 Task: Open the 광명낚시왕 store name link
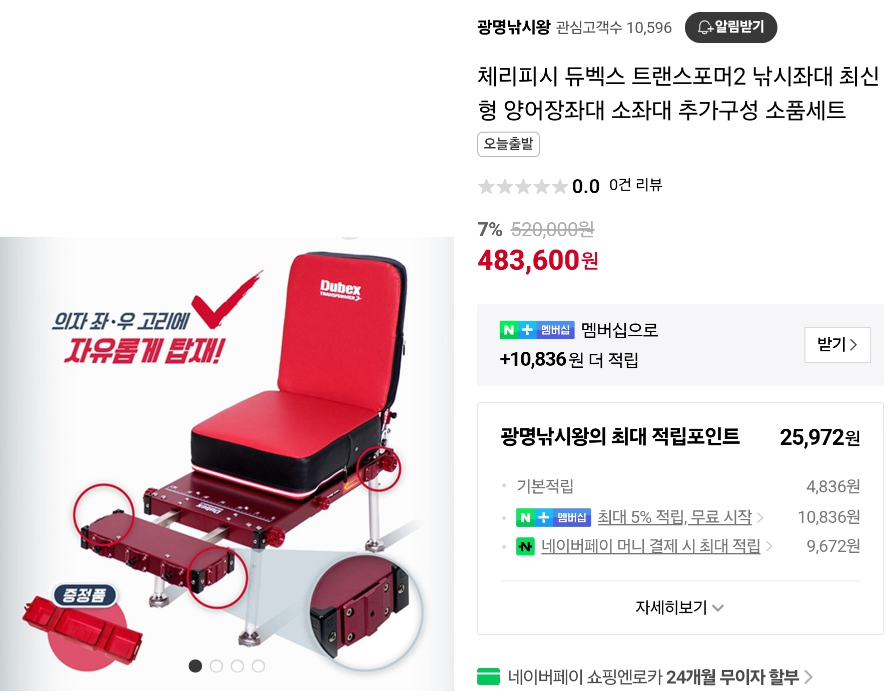514,27
